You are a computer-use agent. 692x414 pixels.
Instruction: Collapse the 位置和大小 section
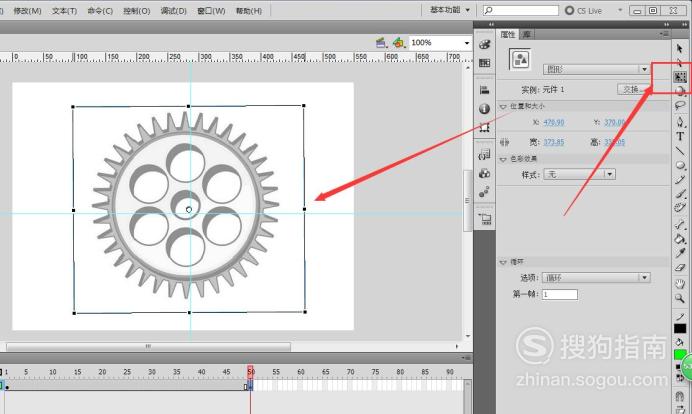503,106
